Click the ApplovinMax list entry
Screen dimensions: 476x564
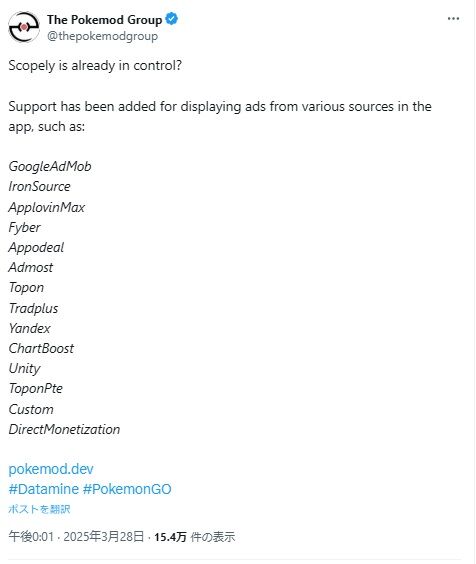47,207
